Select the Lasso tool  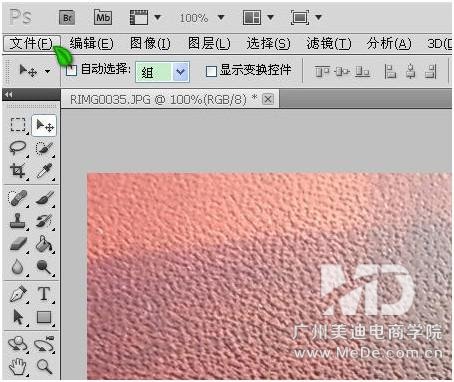[18, 148]
